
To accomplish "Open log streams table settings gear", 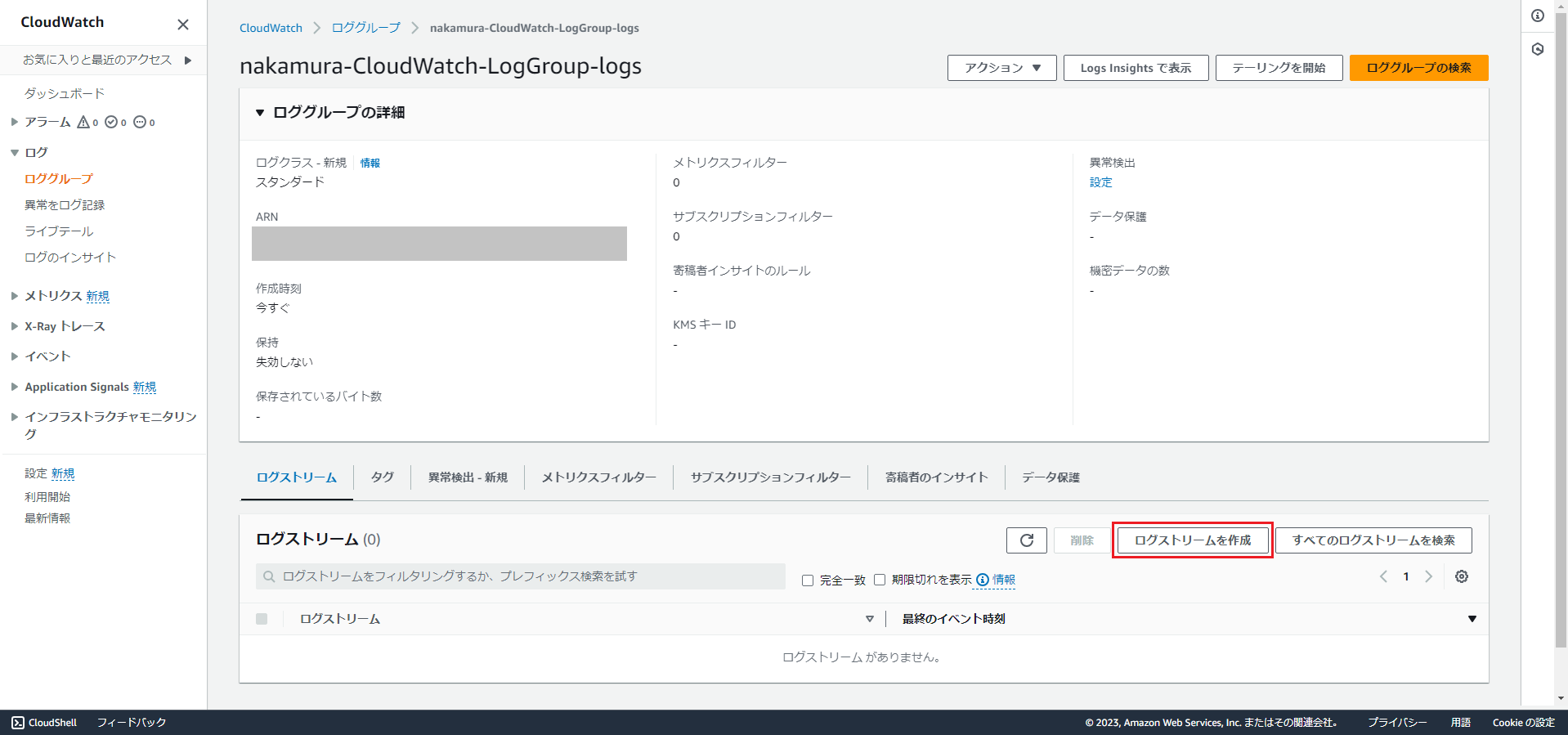I will point(1461,576).
